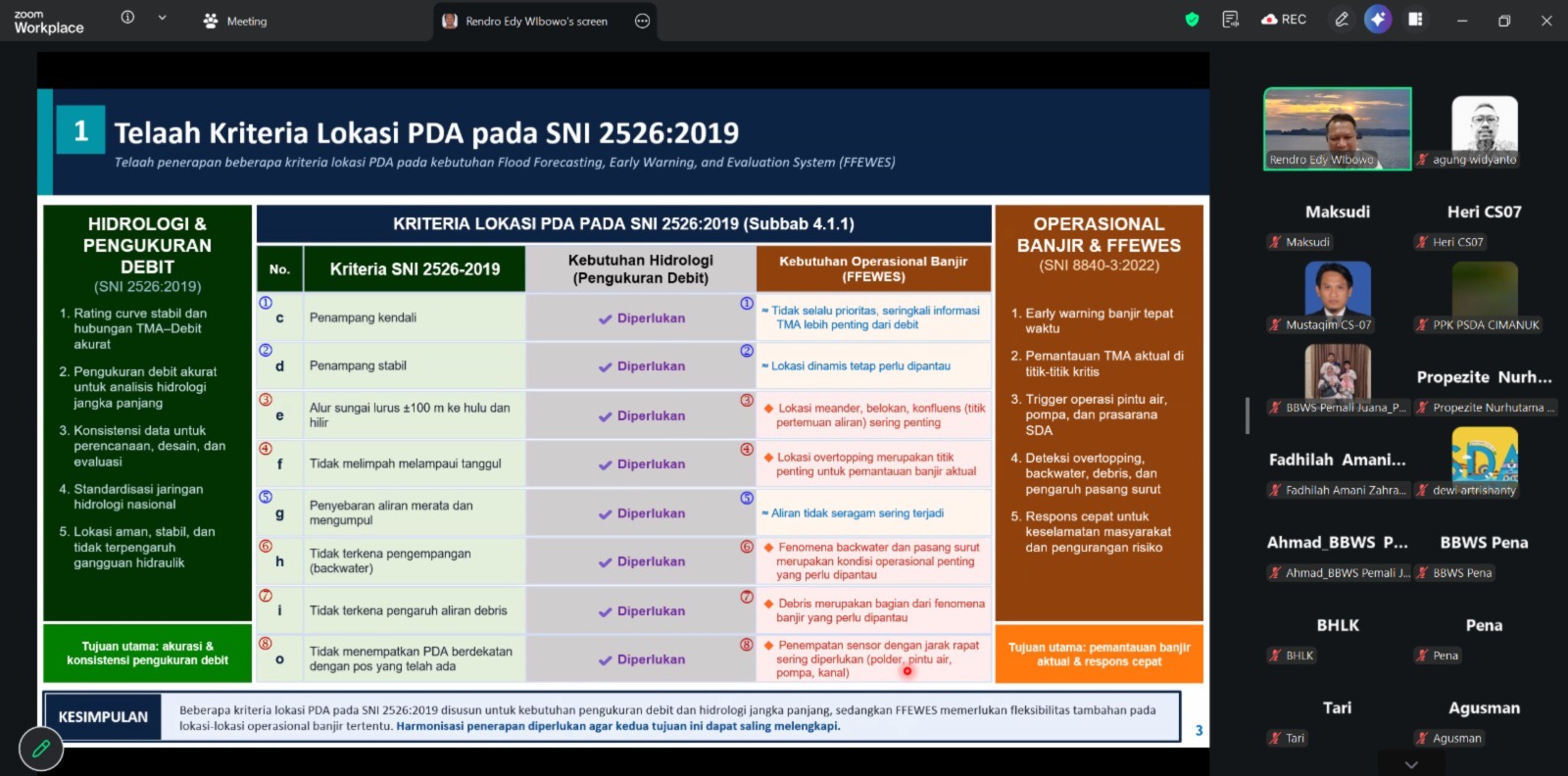Open more options on shared screen tab

642,21
